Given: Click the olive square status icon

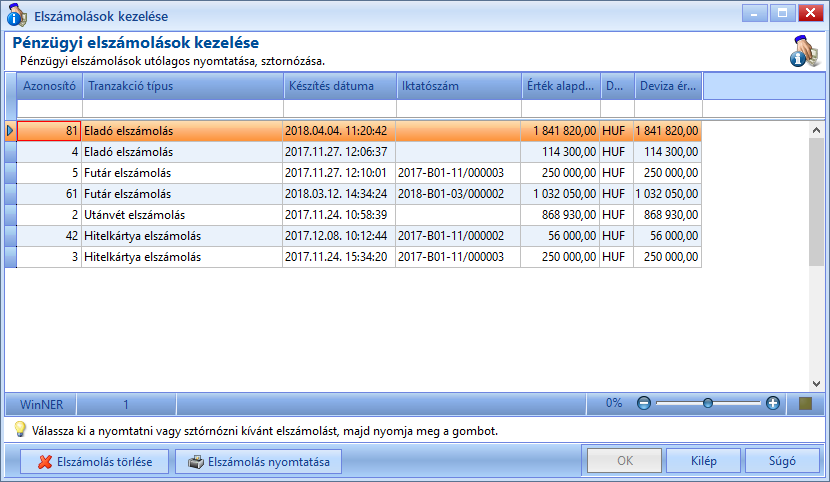Looking at the screenshot, I should tap(805, 404).
